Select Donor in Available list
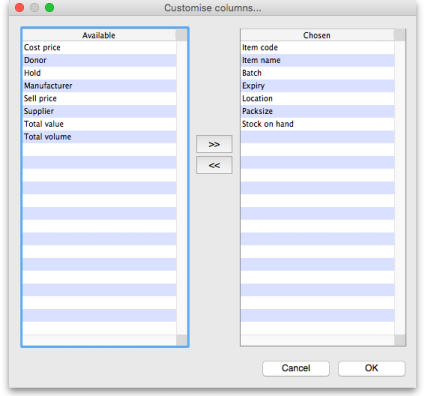425x396 pixels. pos(99,60)
